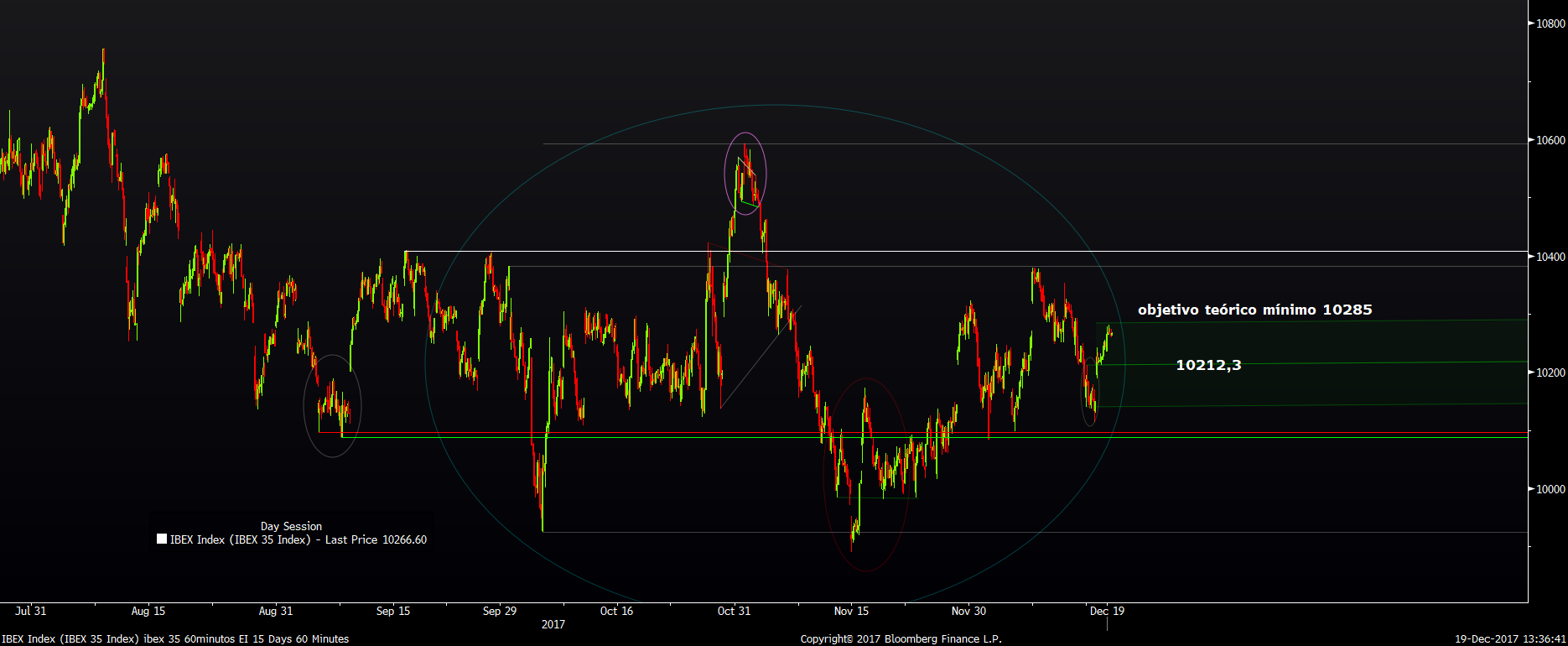Screen dimensions: 1568x646
Task: Click the 10000 price axis label
Action: coord(1550,489)
